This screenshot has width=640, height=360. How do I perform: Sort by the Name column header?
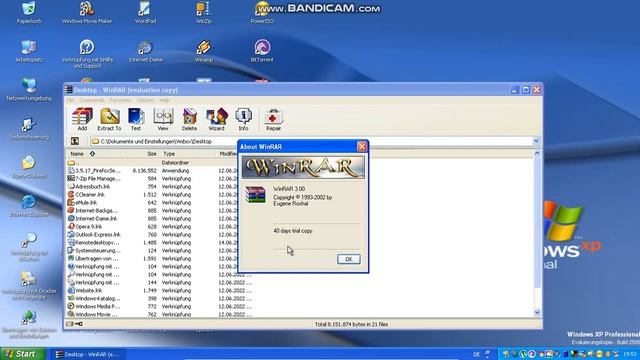tap(93, 153)
